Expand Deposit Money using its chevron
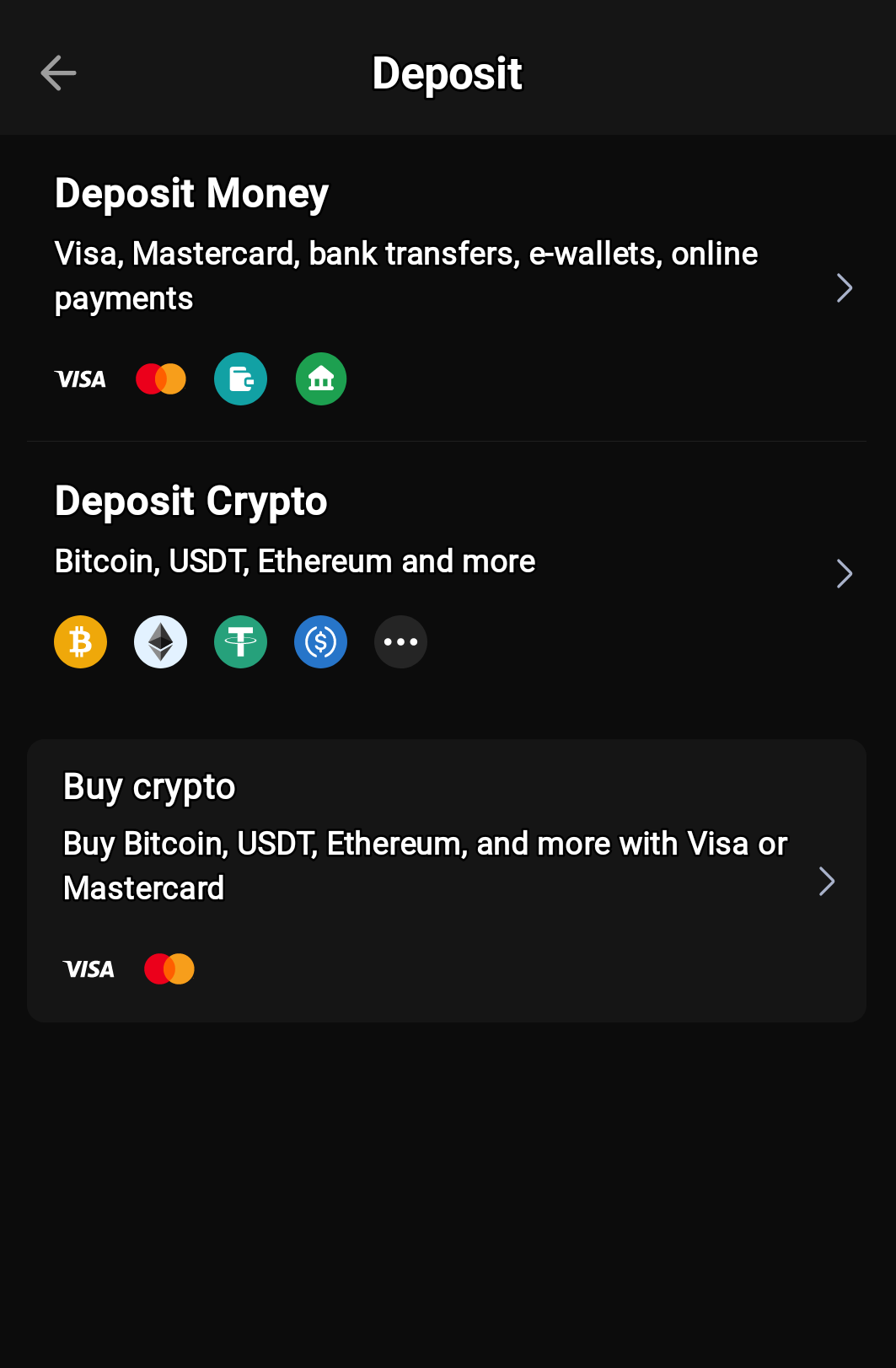Viewport: 896px width, 1368px height. [844, 288]
